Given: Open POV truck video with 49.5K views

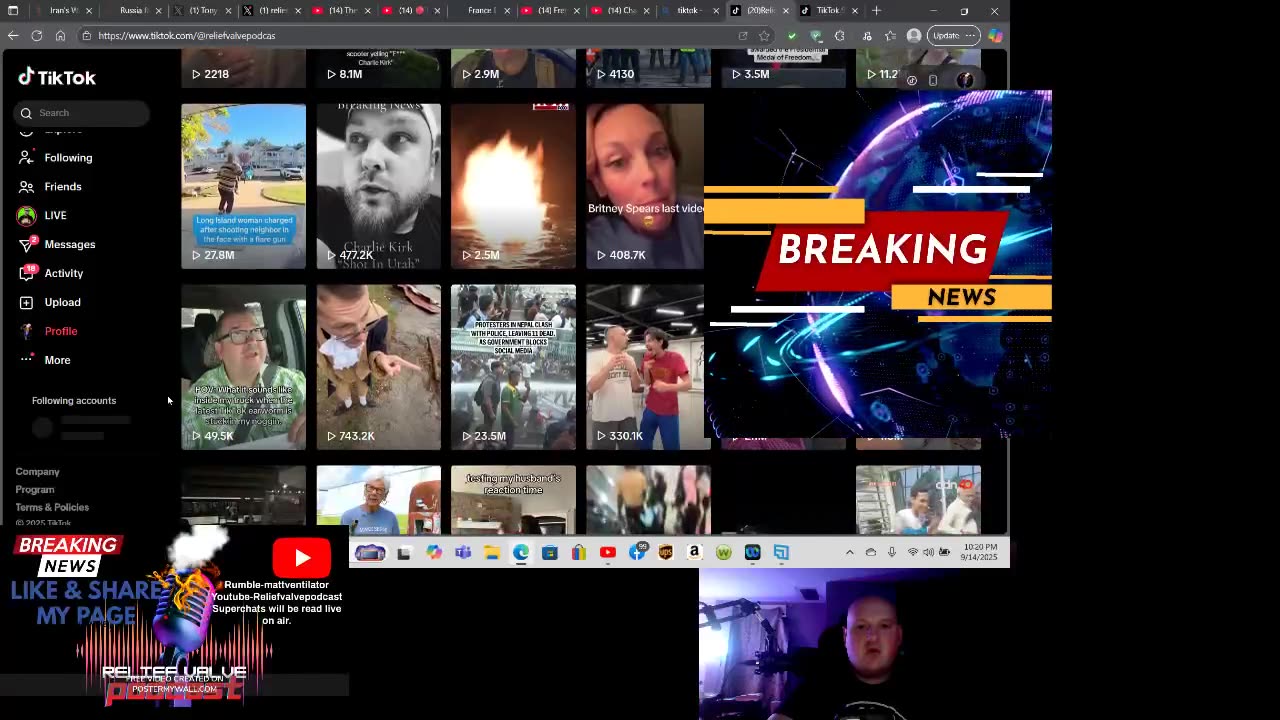Looking at the screenshot, I should [243, 367].
